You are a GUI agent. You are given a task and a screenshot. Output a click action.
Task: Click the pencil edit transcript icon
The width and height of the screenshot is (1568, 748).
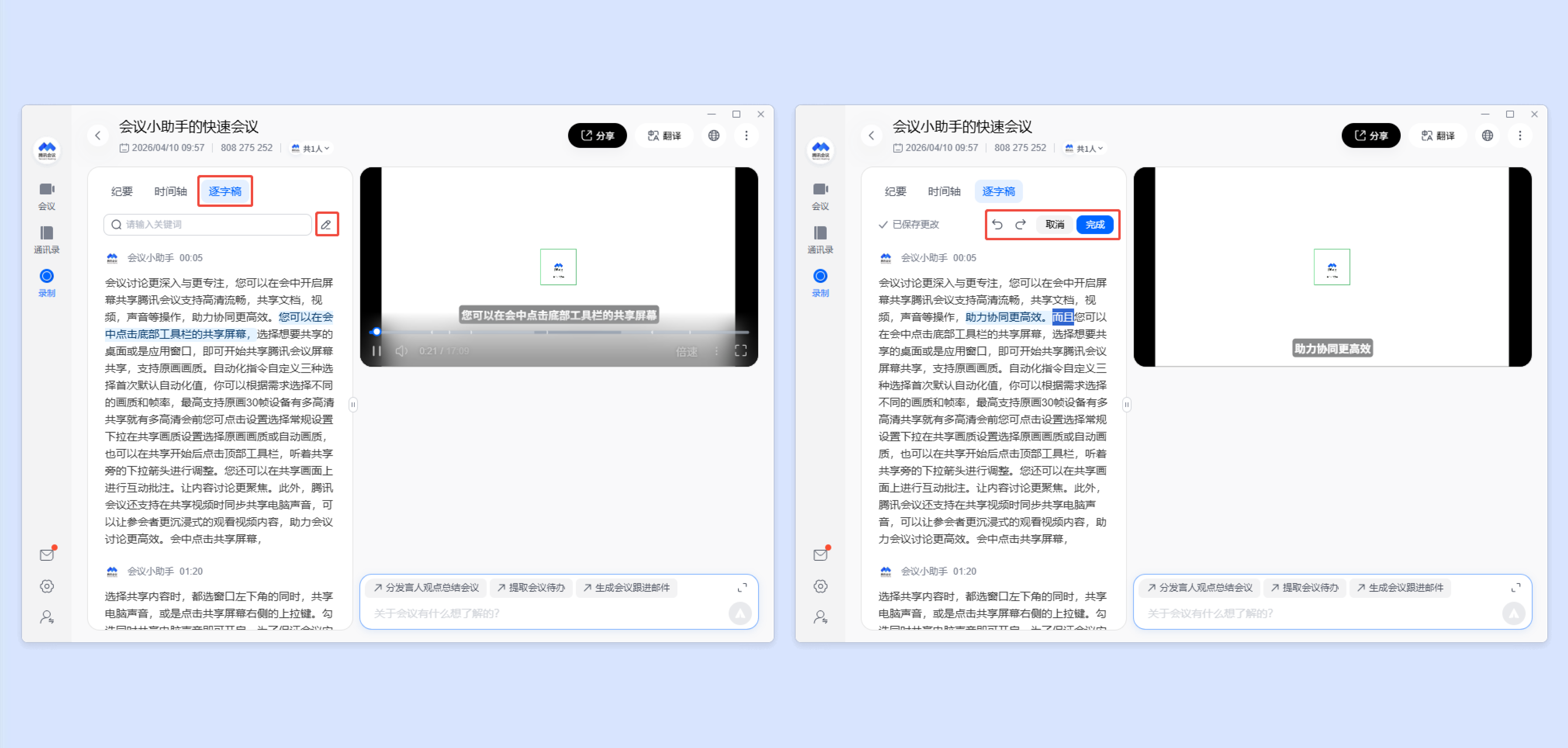pyautogui.click(x=326, y=224)
